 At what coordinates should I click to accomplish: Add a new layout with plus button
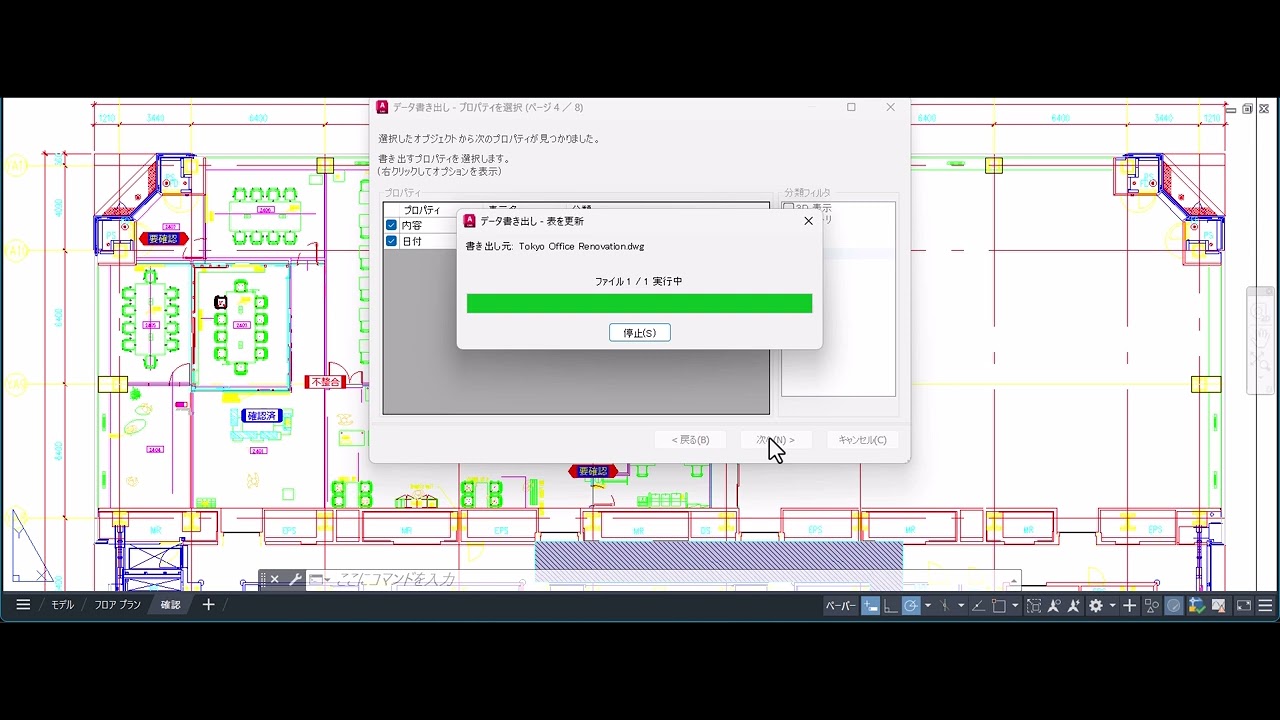pyautogui.click(x=208, y=605)
